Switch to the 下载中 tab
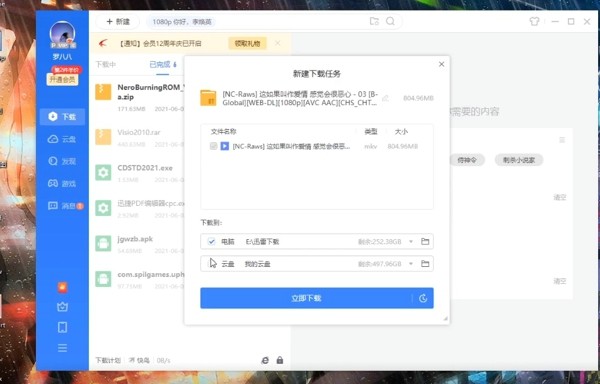The height and width of the screenshot is (384, 600). pos(106,64)
